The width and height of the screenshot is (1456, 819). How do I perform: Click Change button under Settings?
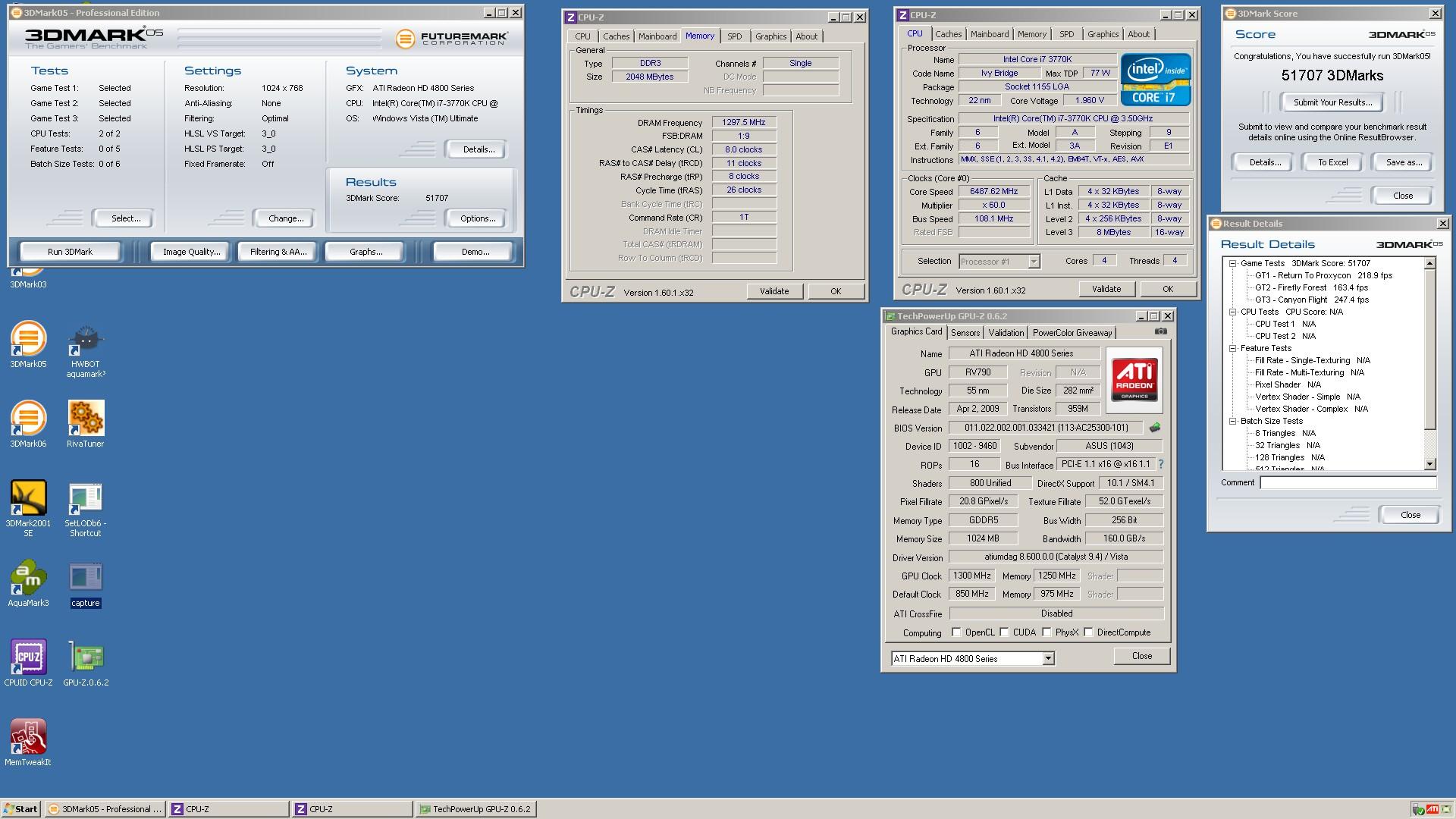tap(286, 218)
